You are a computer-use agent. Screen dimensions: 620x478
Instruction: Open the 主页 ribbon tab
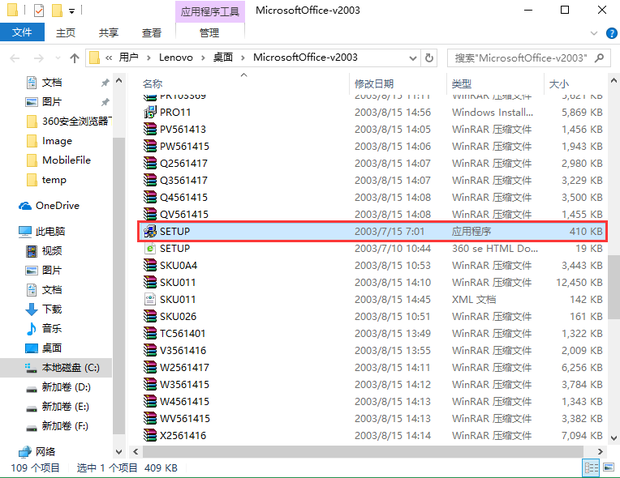[66, 33]
